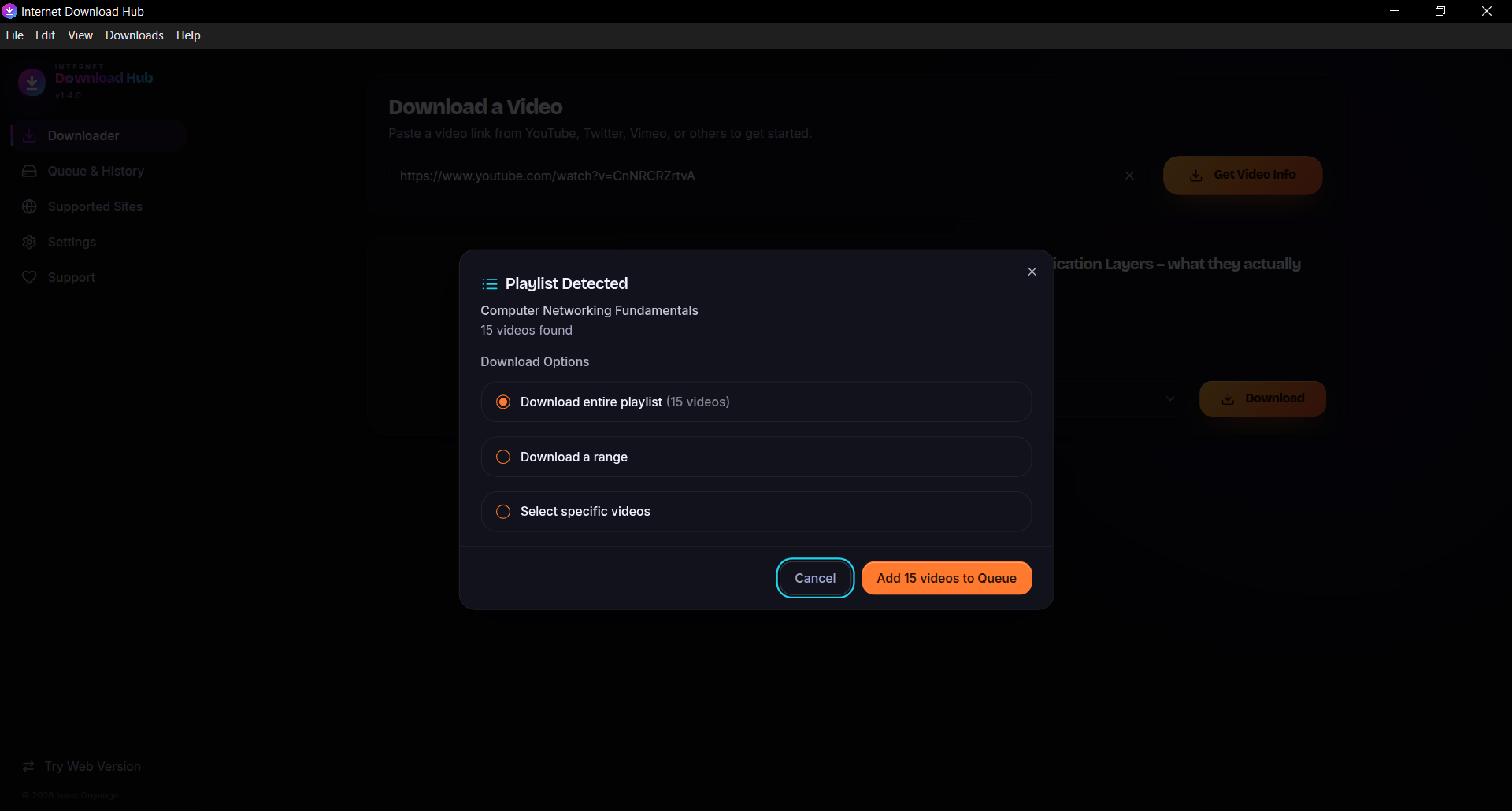Click the Supported Sites globe icon
The image size is (1512, 811).
pyautogui.click(x=29, y=206)
